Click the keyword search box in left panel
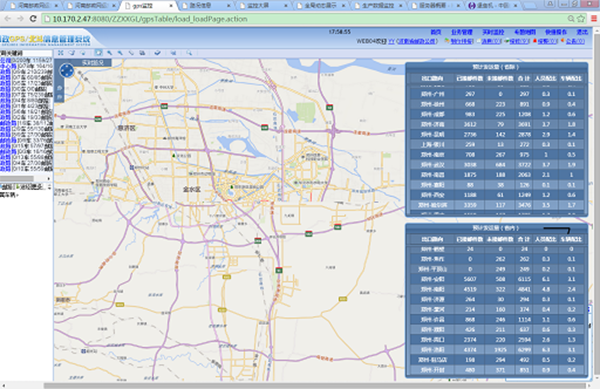This screenshot has width=600, height=389. point(26,53)
